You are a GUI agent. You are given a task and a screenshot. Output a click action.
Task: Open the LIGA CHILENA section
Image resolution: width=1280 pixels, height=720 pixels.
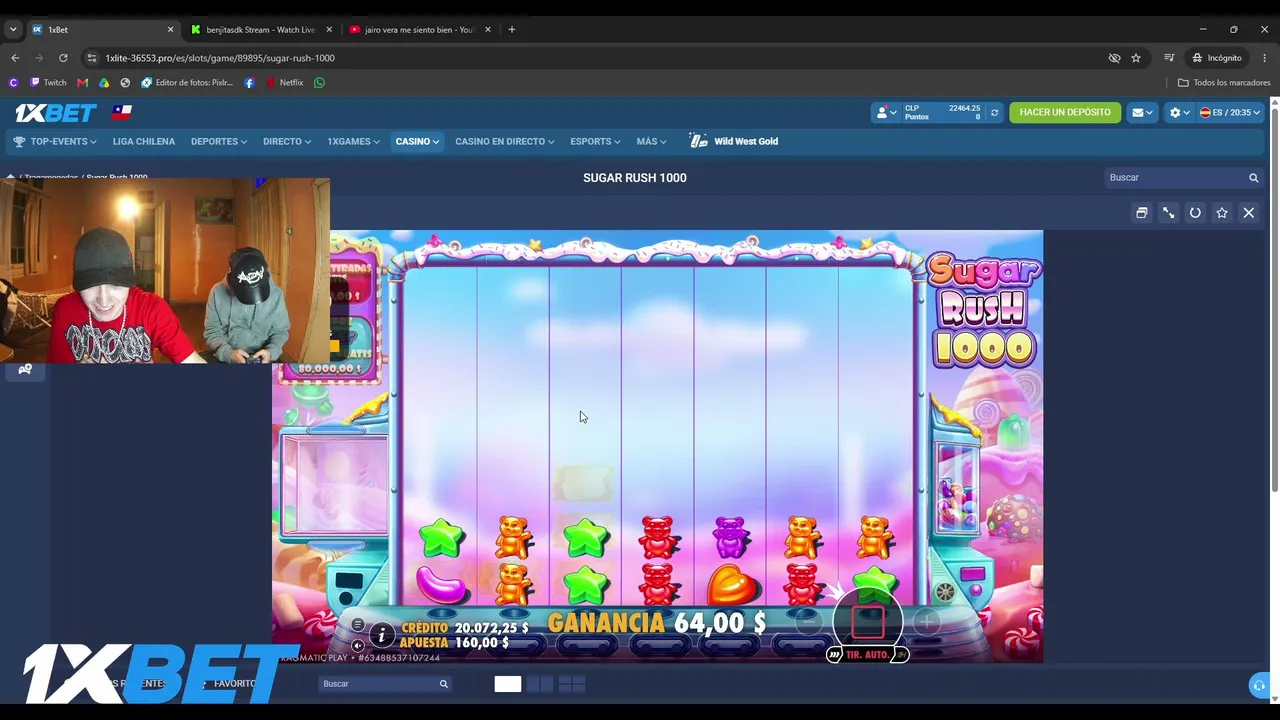144,142
